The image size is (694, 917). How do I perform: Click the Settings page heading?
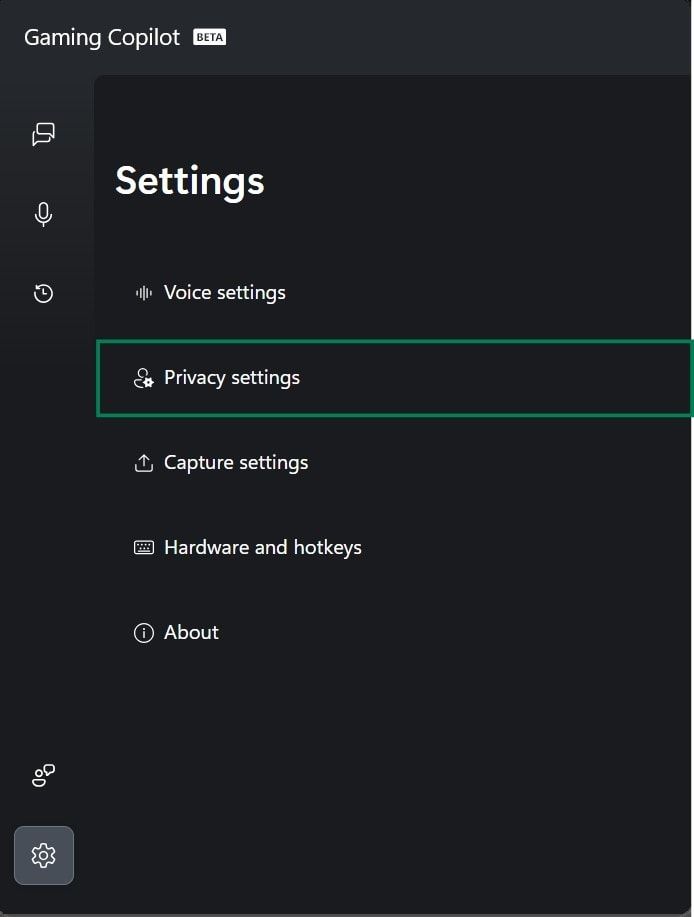(x=189, y=180)
